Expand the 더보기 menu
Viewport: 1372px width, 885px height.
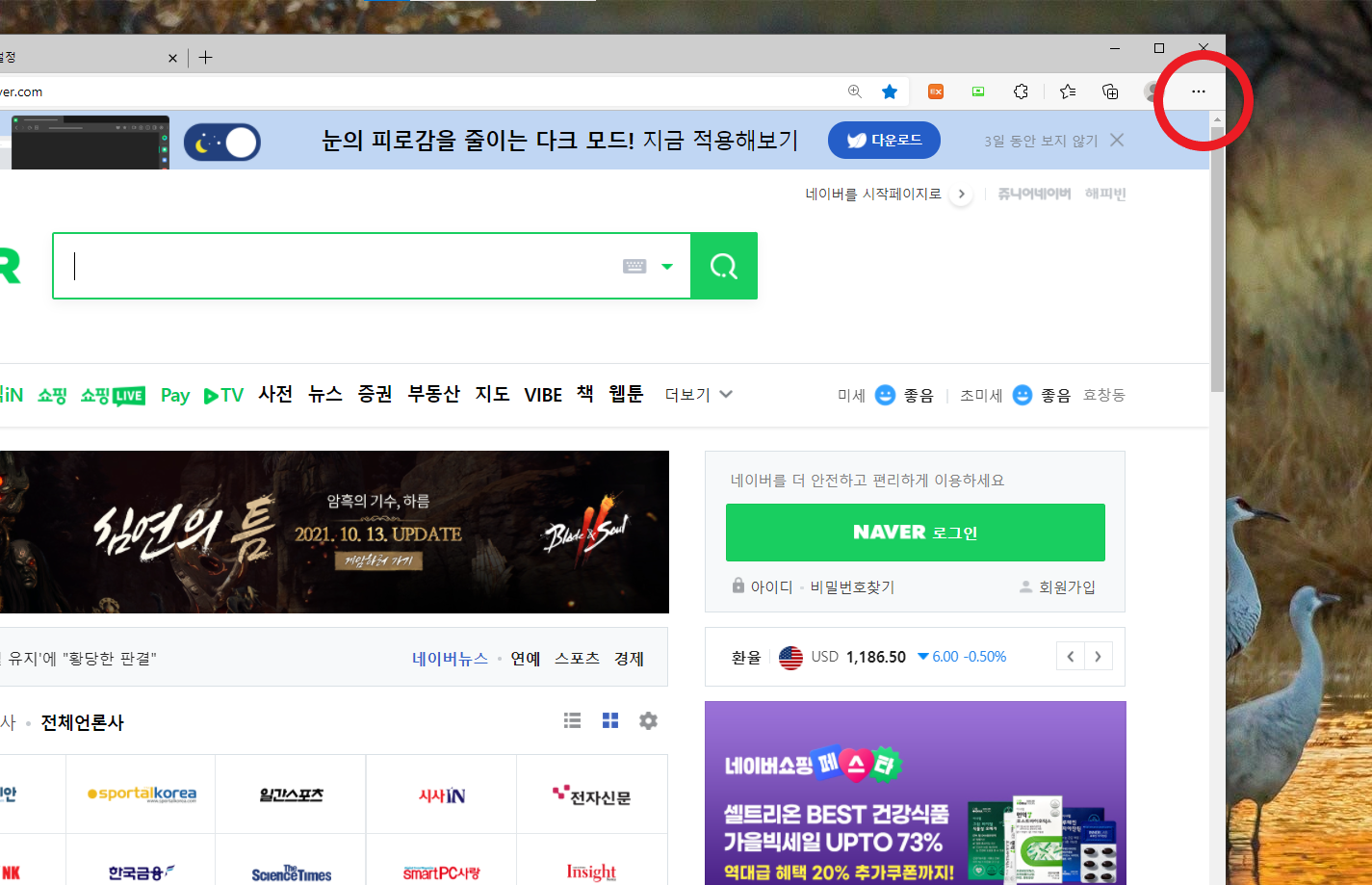click(699, 395)
